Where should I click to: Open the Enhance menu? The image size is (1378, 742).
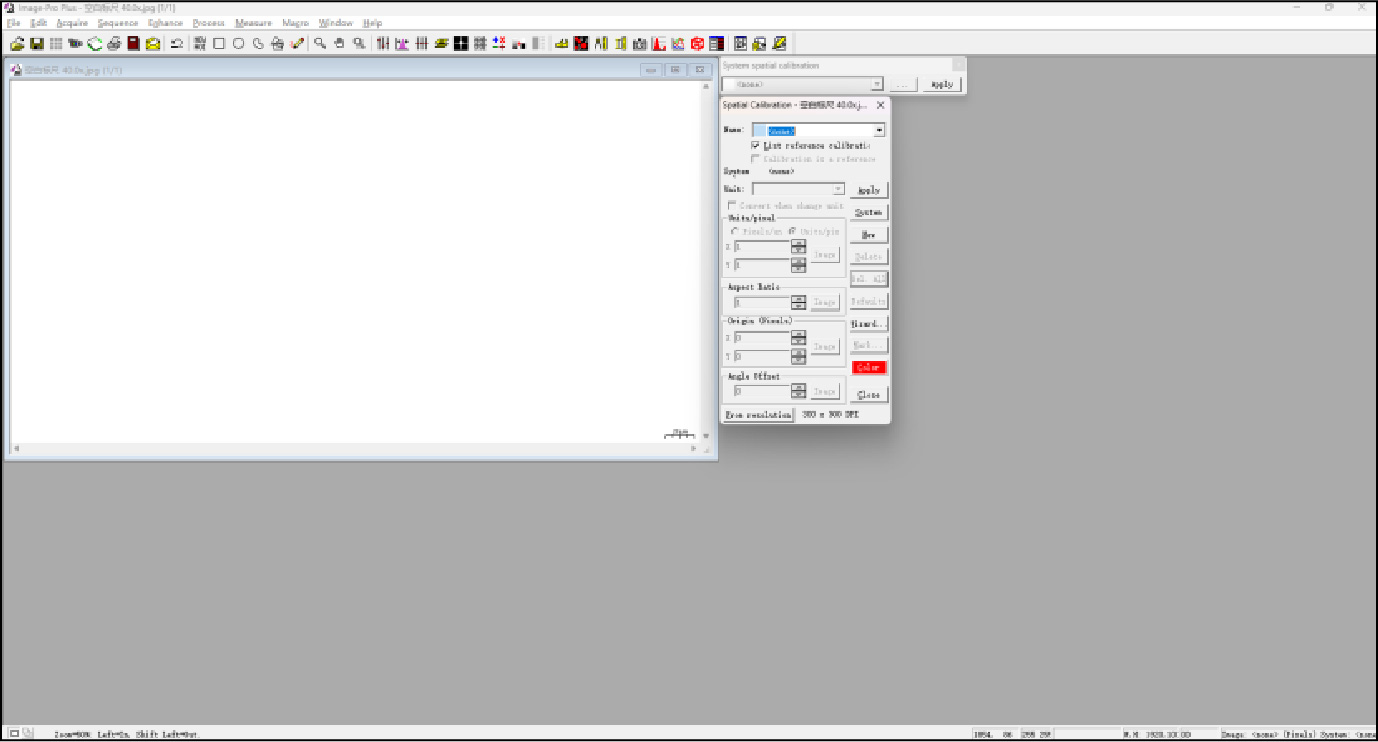165,23
